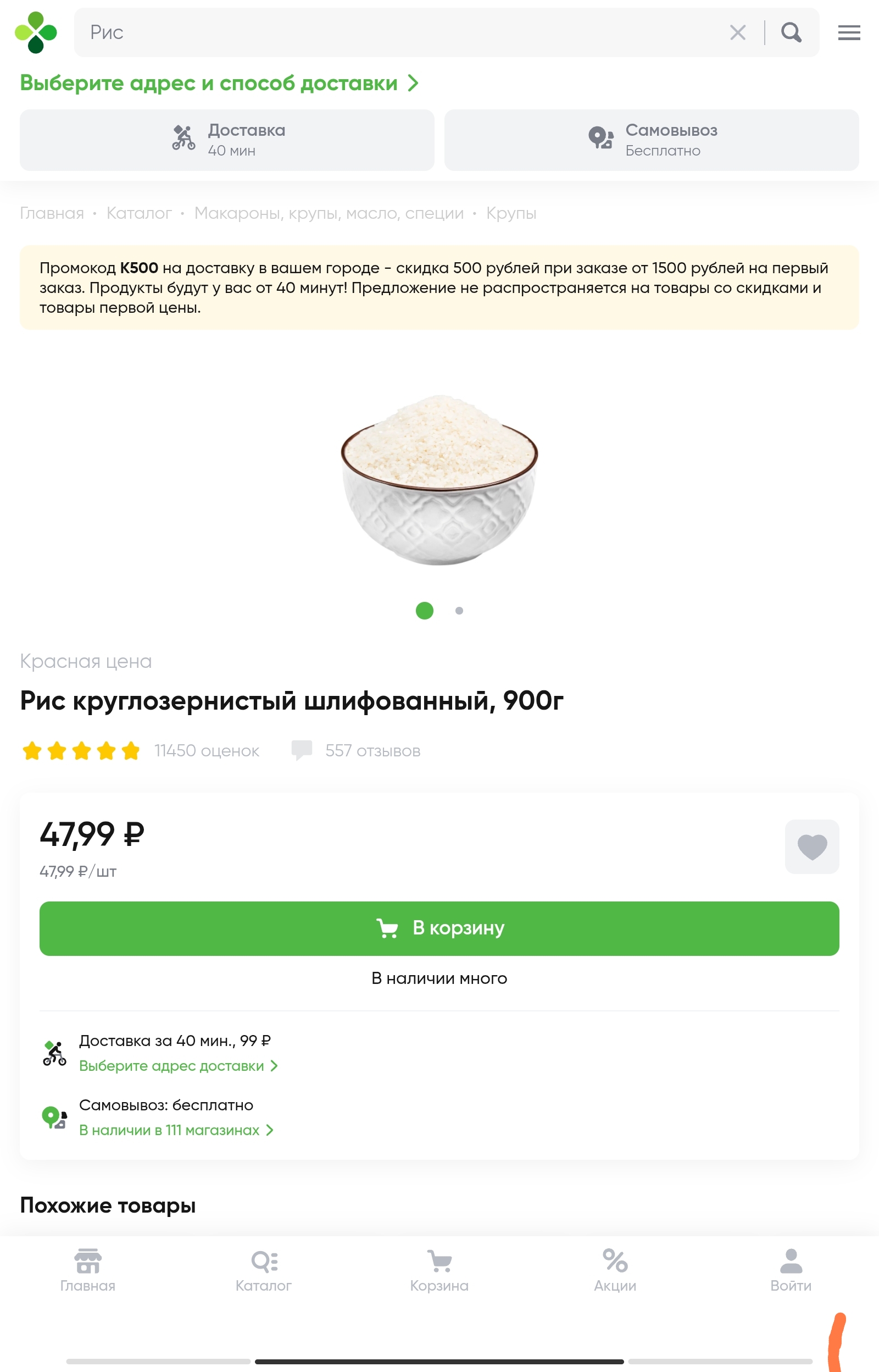Open the hamburger menu
This screenshot has width=879, height=1372.
[849, 32]
